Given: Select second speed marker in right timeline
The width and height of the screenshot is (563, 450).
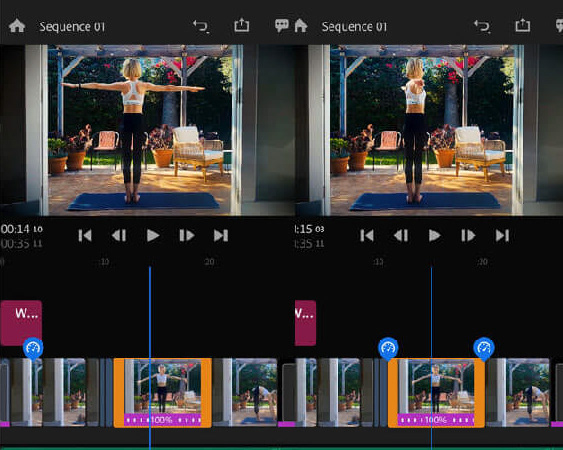Looking at the screenshot, I should [x=484, y=348].
